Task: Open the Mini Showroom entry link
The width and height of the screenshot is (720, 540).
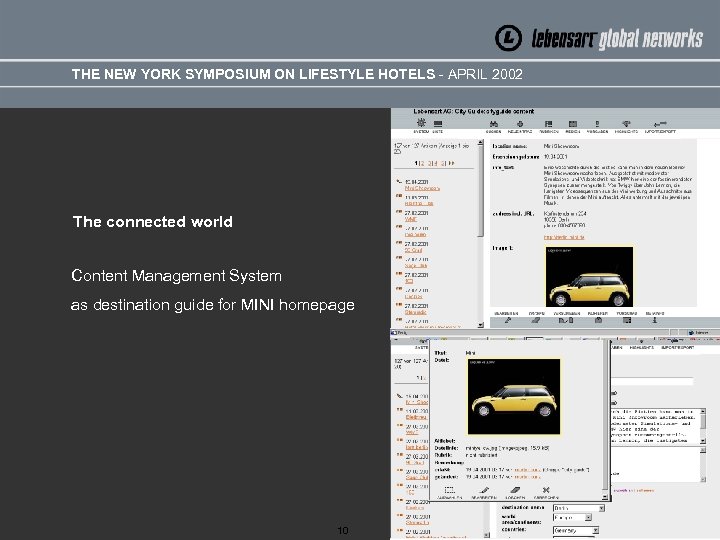Action: click(x=422, y=187)
